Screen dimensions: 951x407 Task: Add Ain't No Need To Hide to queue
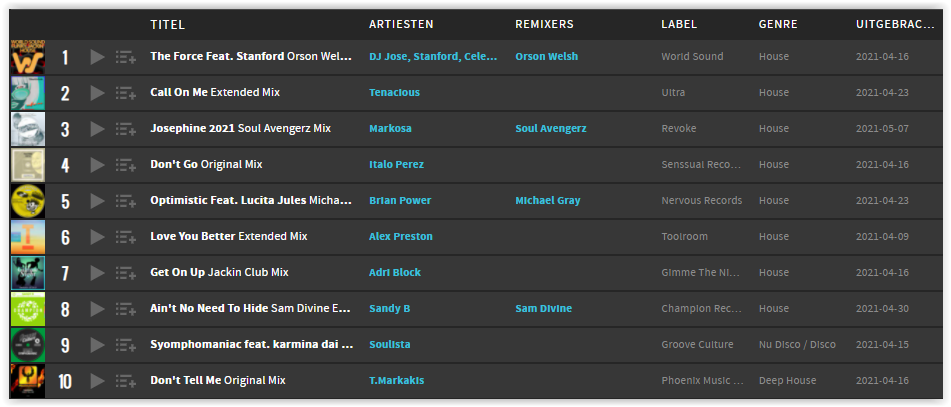(x=126, y=309)
